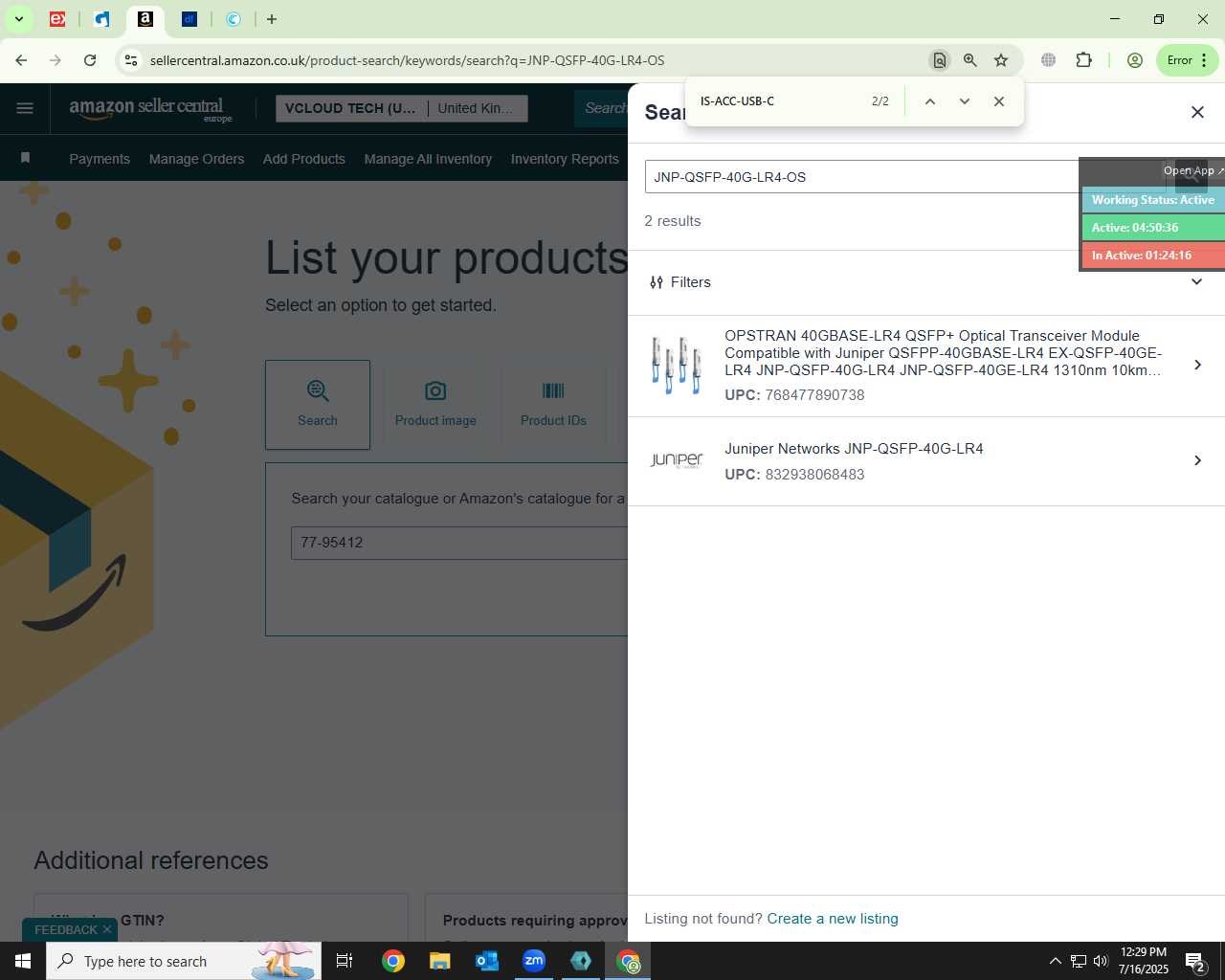Click the browser address bar URL

click(x=407, y=60)
